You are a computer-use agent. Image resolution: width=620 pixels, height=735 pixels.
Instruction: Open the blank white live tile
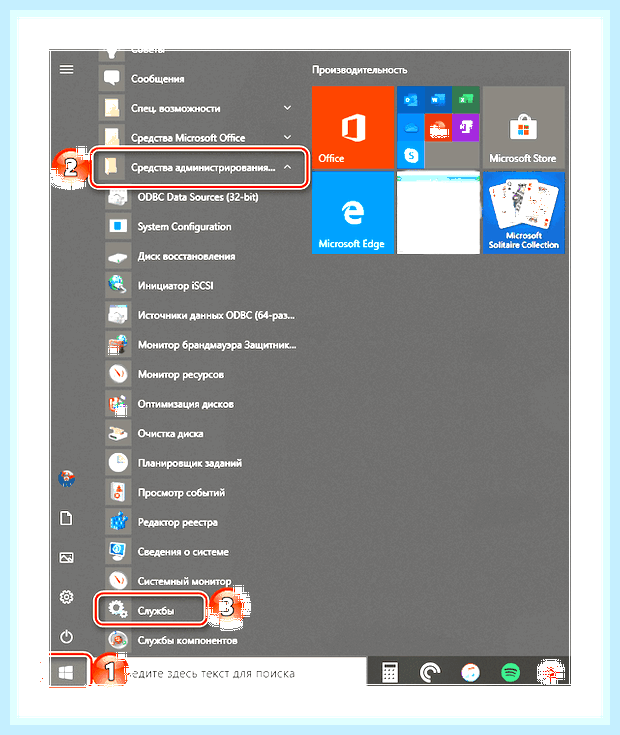point(438,213)
